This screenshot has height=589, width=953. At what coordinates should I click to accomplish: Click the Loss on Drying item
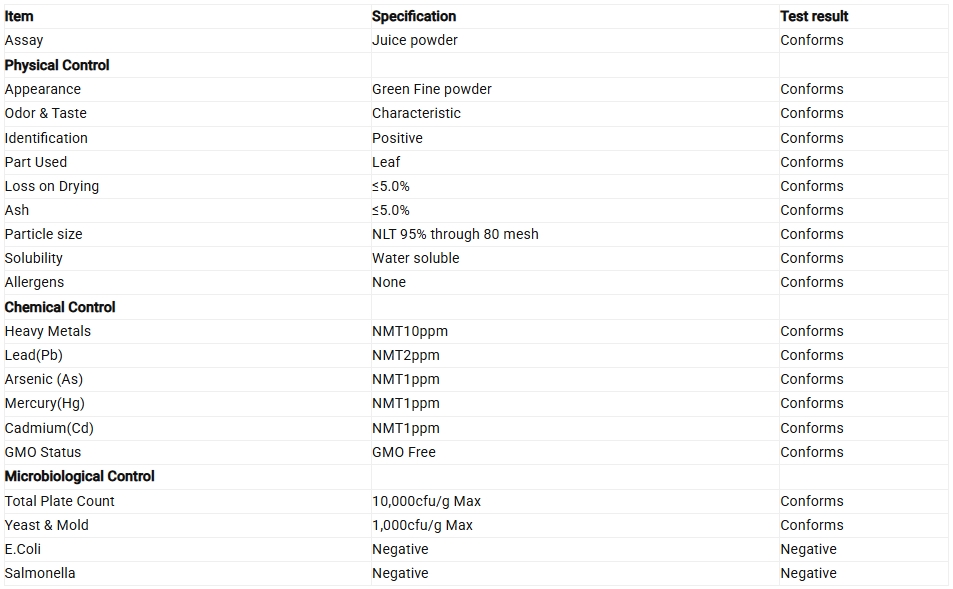52,187
